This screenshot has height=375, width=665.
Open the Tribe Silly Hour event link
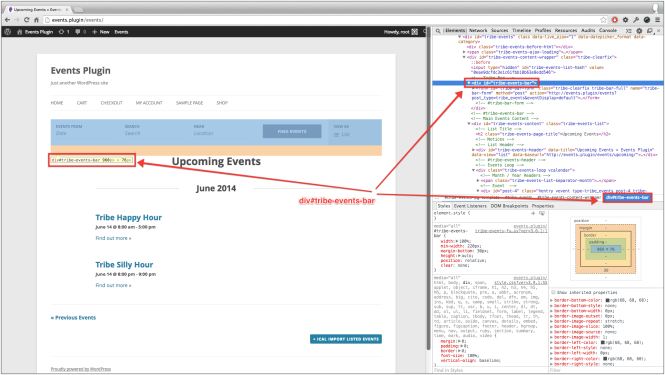coord(124,265)
